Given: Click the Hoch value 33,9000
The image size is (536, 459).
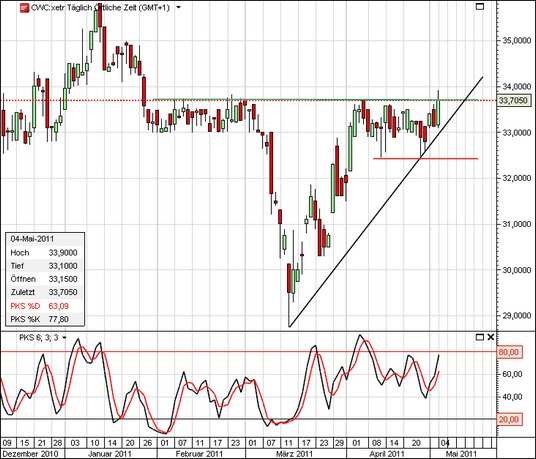Looking at the screenshot, I should 63,253.
